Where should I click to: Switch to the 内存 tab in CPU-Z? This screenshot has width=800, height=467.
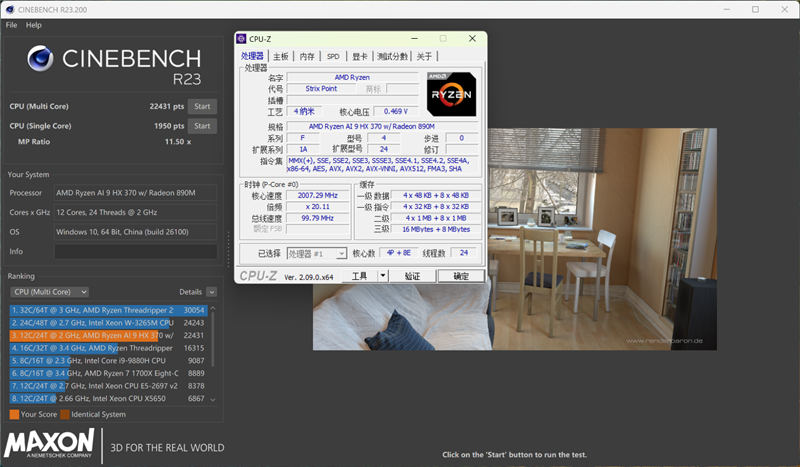(307, 56)
